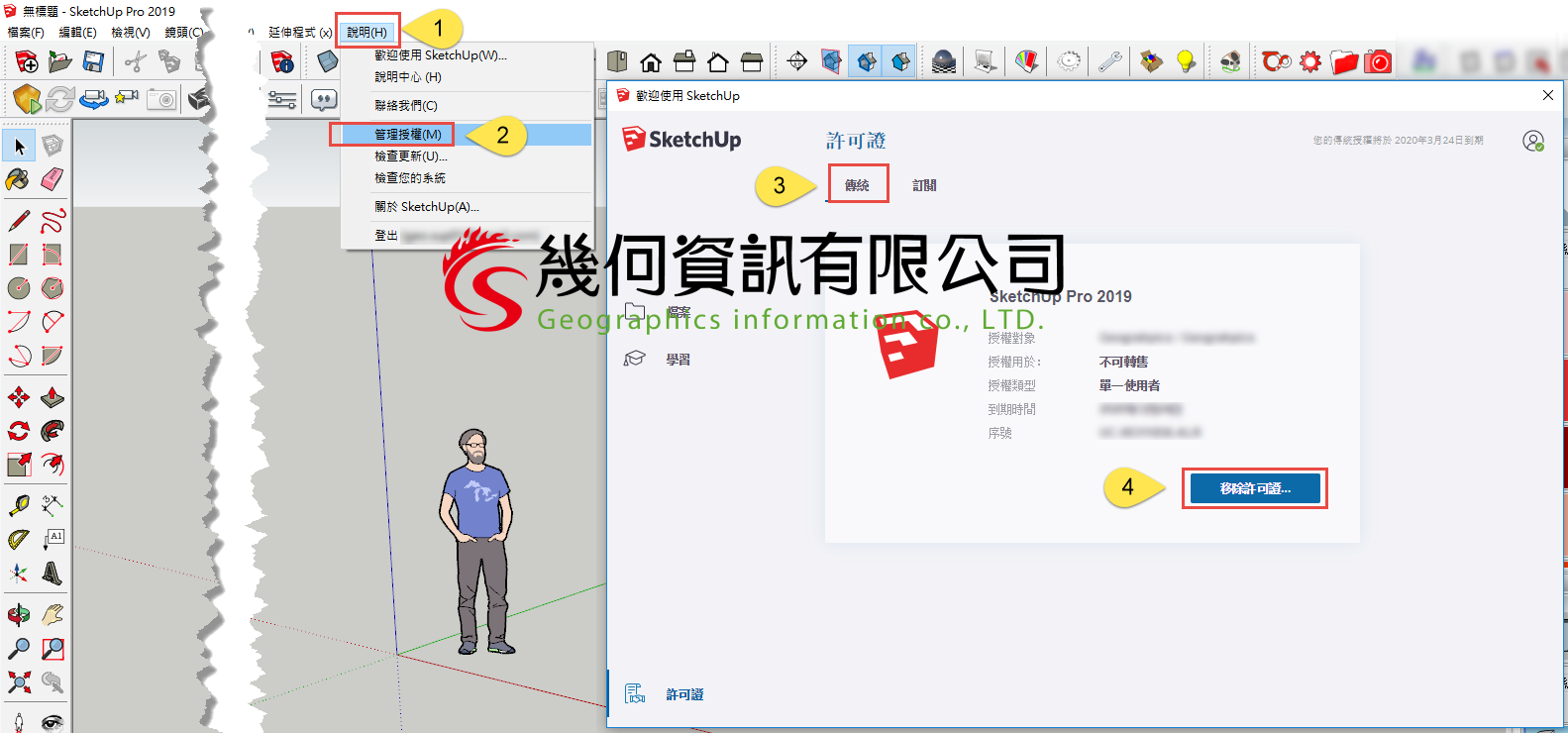The width and height of the screenshot is (1568, 733).
Task: Select the Zoom Window tool
Action: [x=52, y=649]
